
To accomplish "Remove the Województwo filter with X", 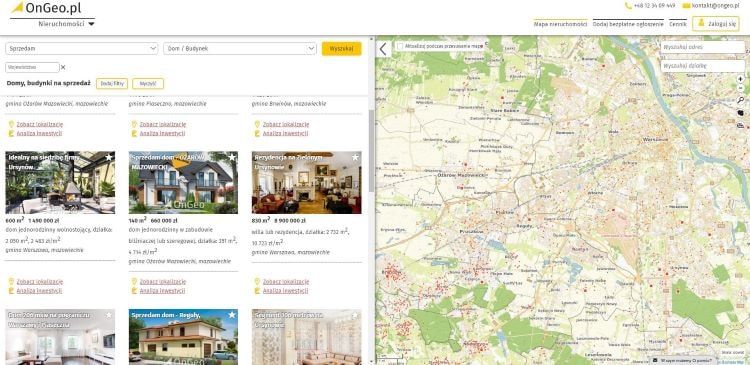I will 63,67.
